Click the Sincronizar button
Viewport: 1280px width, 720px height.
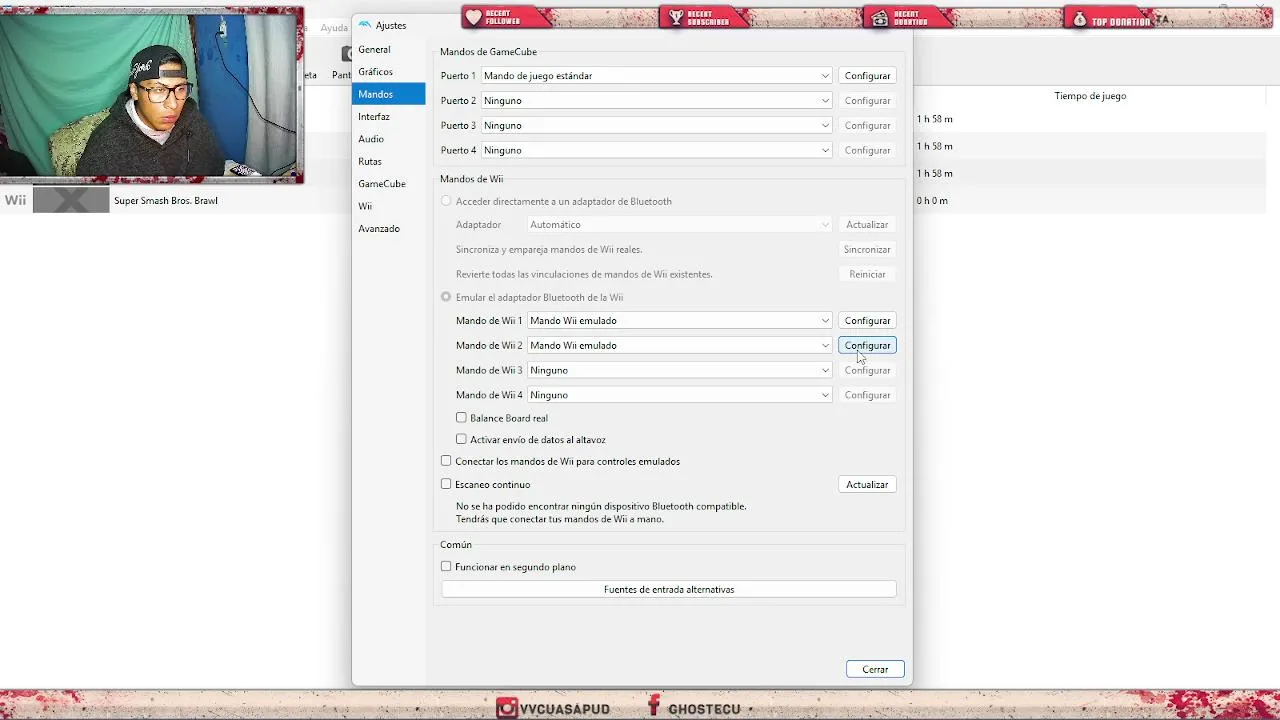point(867,250)
